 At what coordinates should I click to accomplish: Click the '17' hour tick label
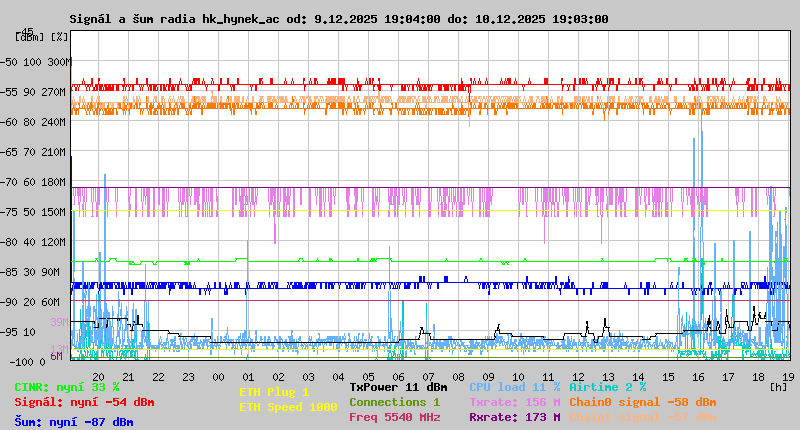(729, 377)
